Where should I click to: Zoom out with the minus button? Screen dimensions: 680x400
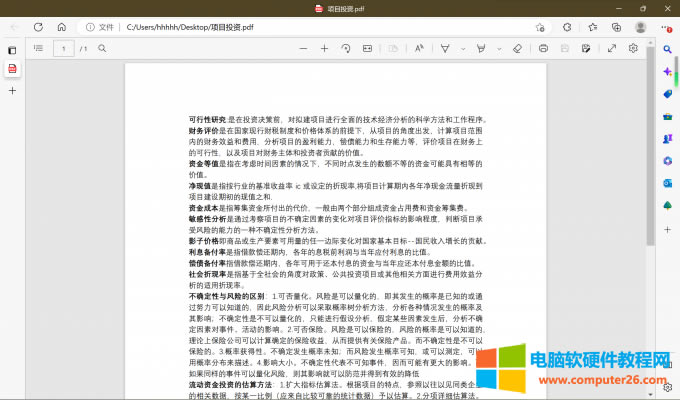(x=301, y=48)
